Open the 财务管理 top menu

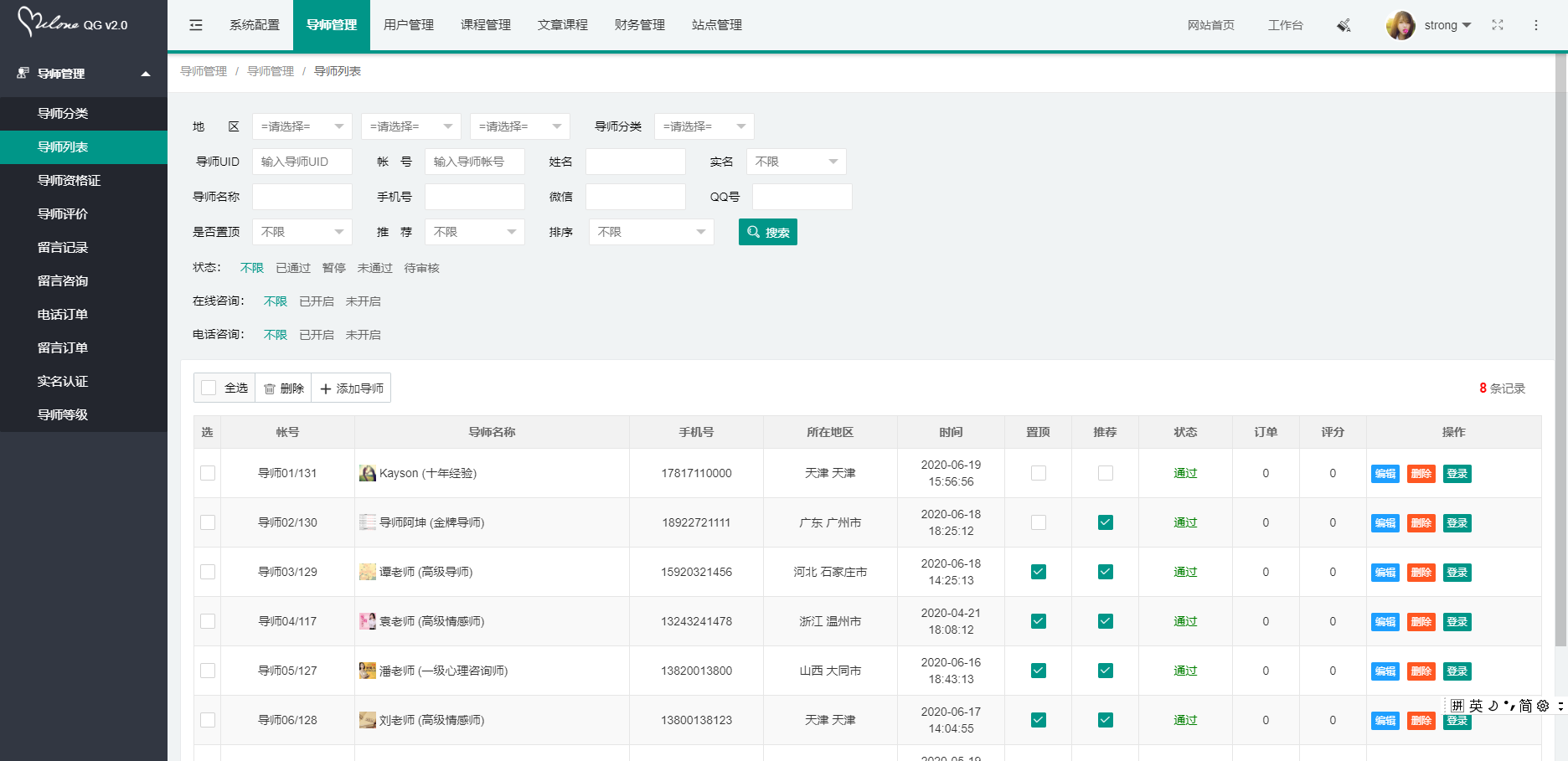pyautogui.click(x=640, y=25)
